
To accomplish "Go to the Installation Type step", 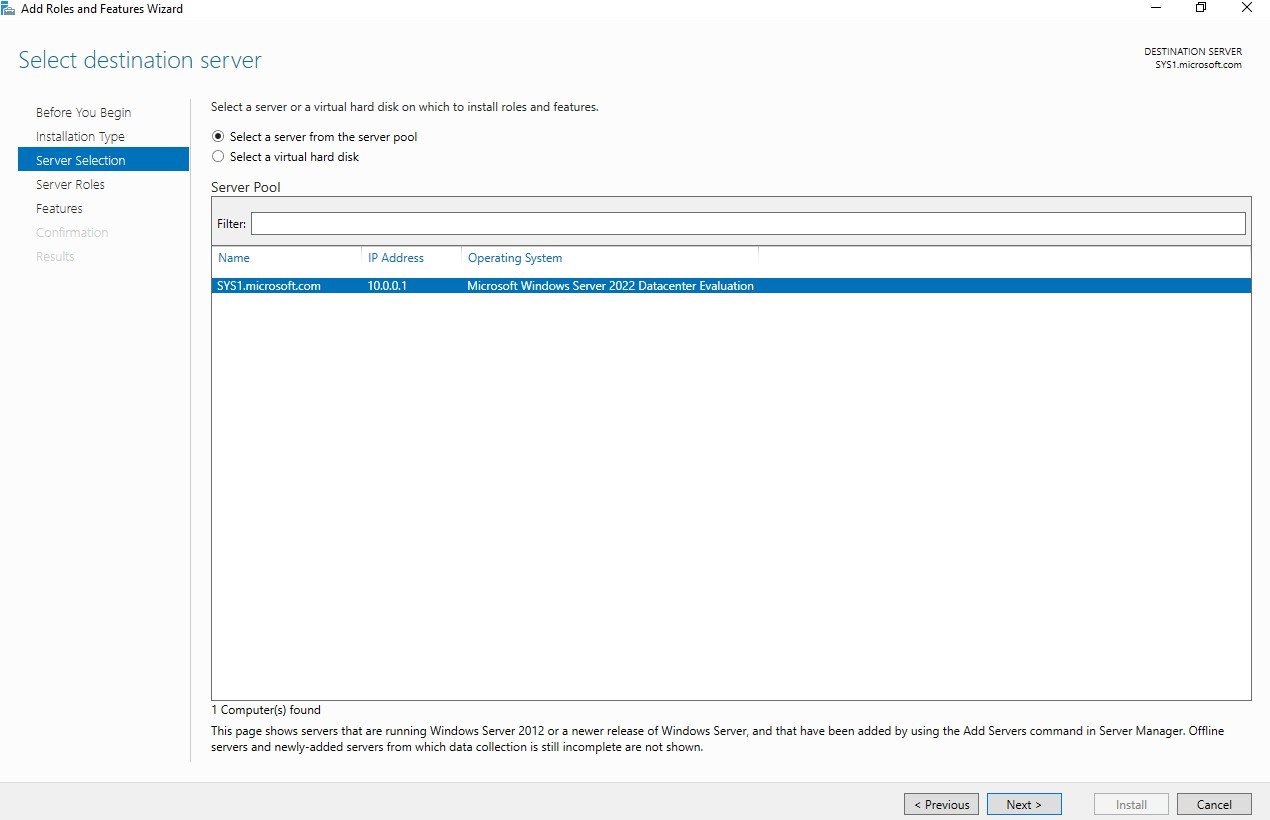I will (80, 136).
